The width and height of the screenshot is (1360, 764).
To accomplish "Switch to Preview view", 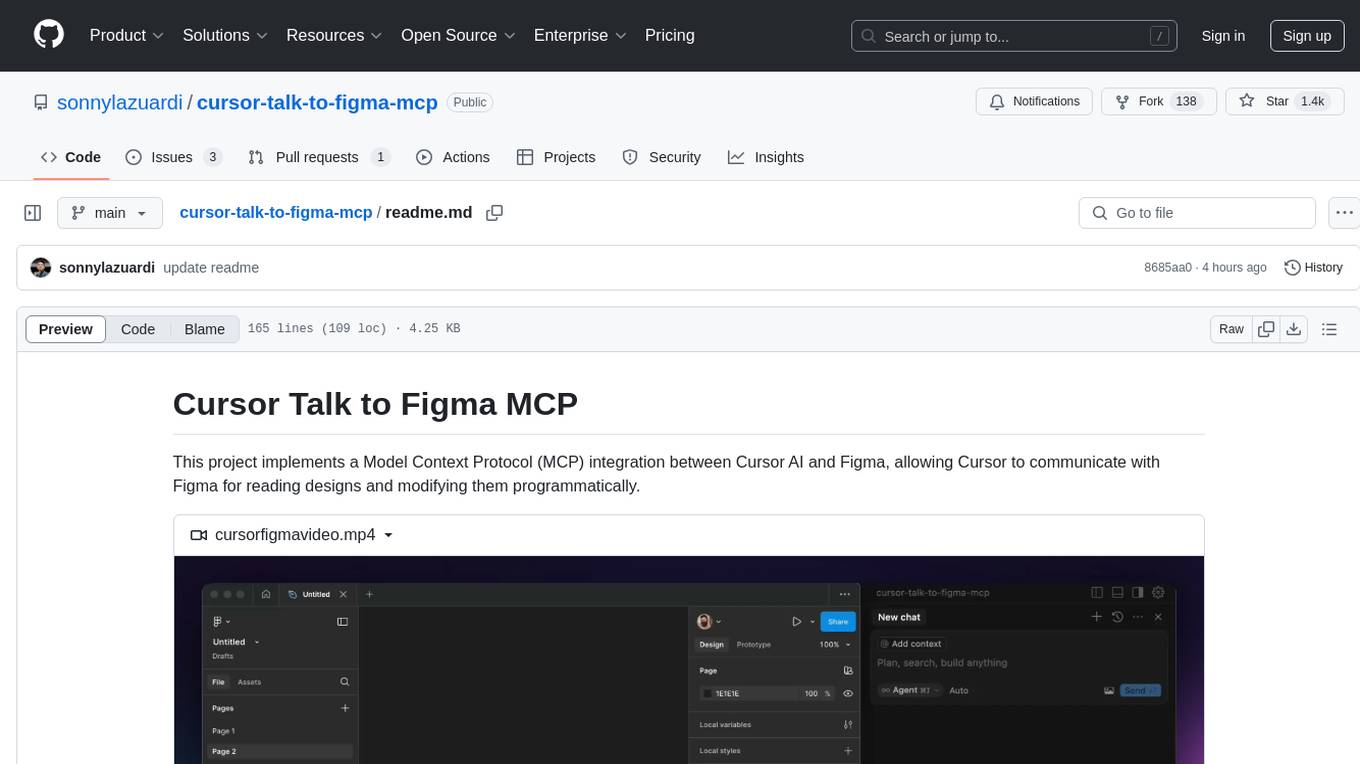I will click(66, 329).
